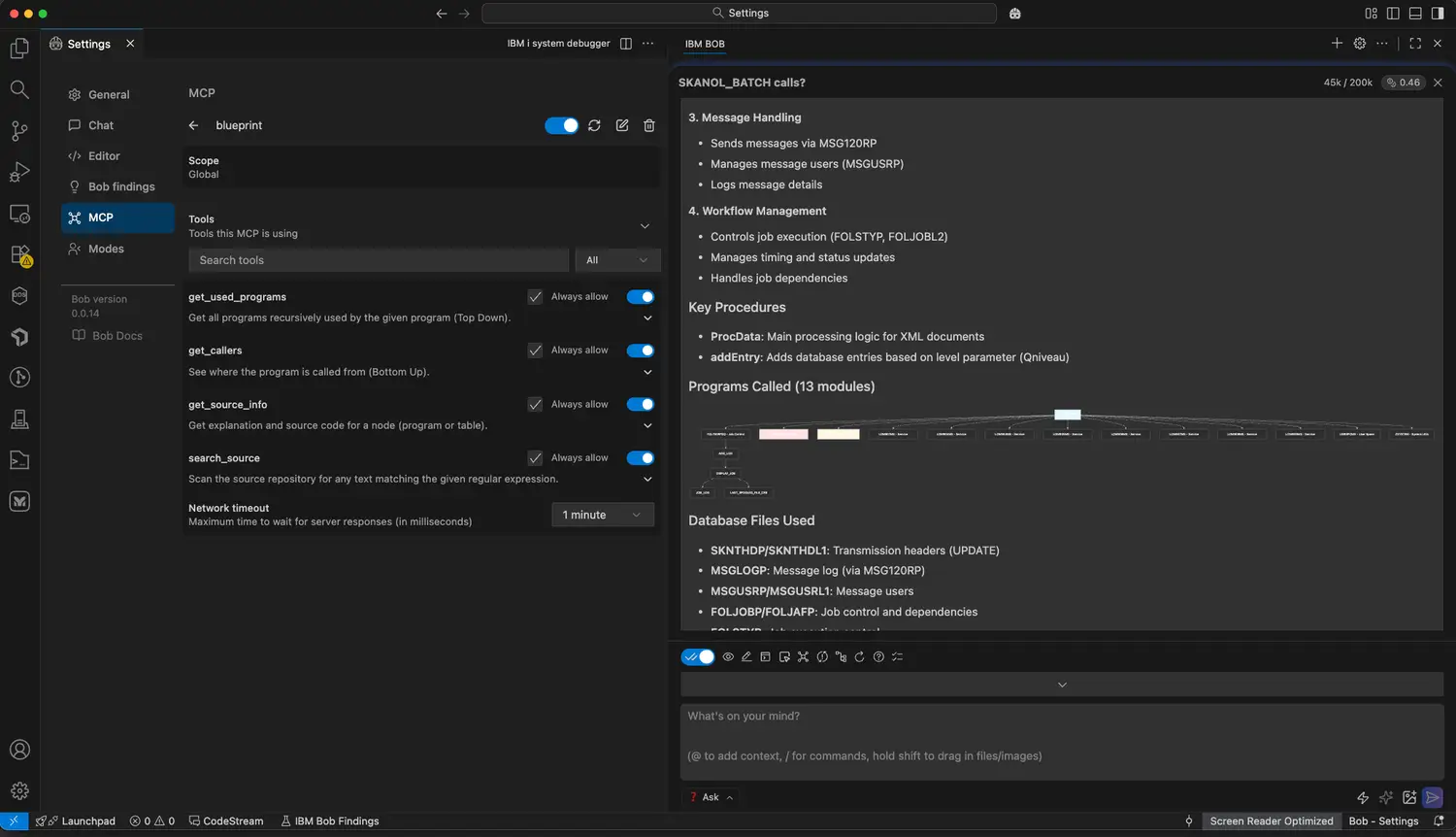Screen dimensions: 1456x837
Task: Disable the get_callers tool switch
Action: (641, 351)
